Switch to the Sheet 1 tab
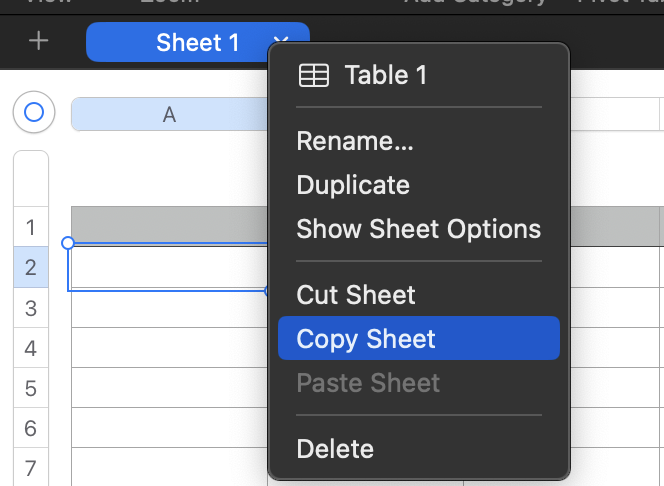 pyautogui.click(x=197, y=43)
